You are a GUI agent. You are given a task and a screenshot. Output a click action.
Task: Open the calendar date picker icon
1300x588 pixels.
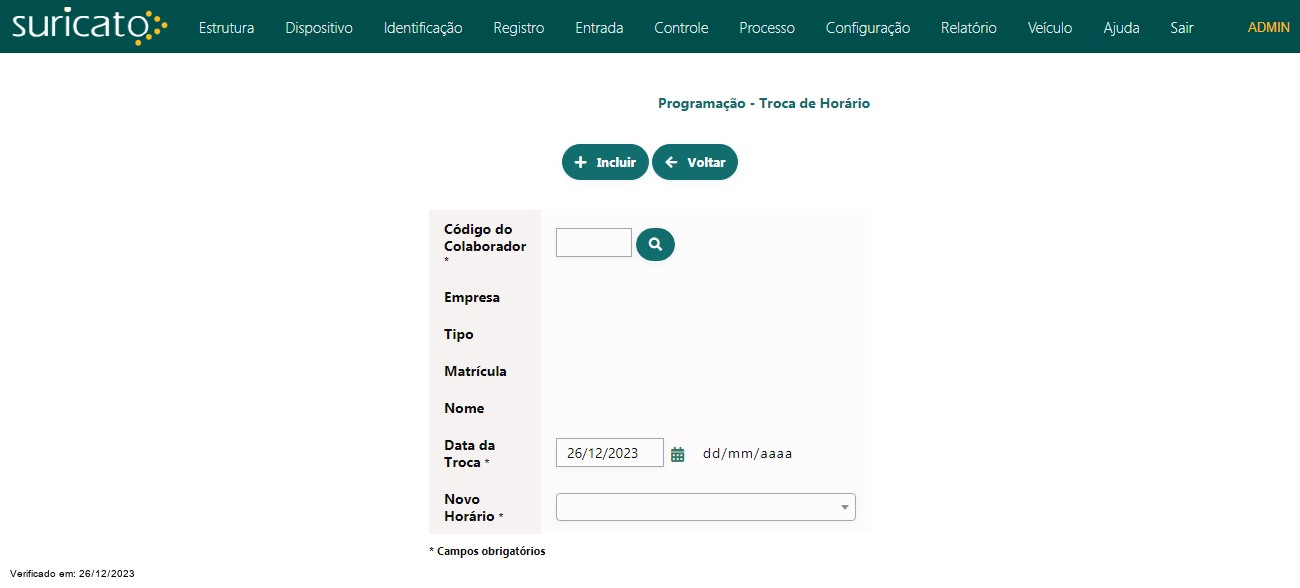click(x=678, y=454)
